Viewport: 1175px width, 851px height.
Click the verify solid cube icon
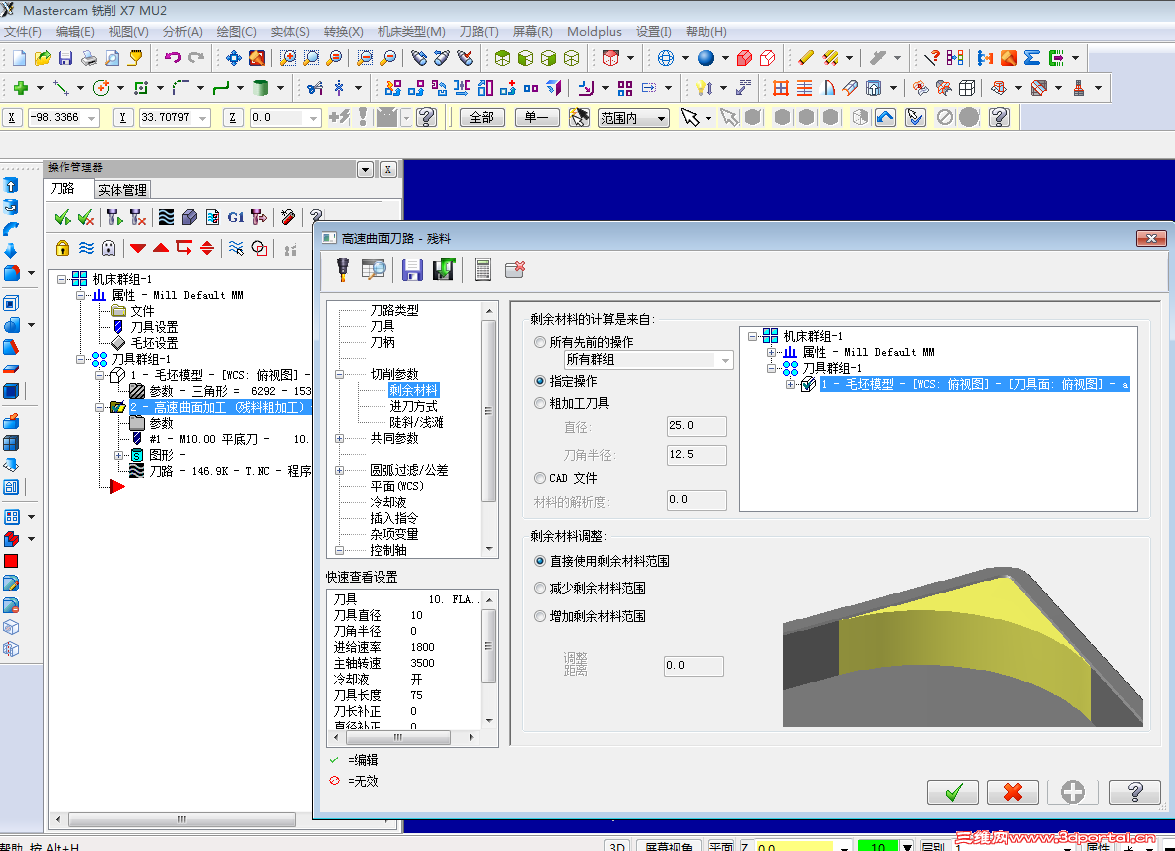pyautogui.click(x=190, y=217)
